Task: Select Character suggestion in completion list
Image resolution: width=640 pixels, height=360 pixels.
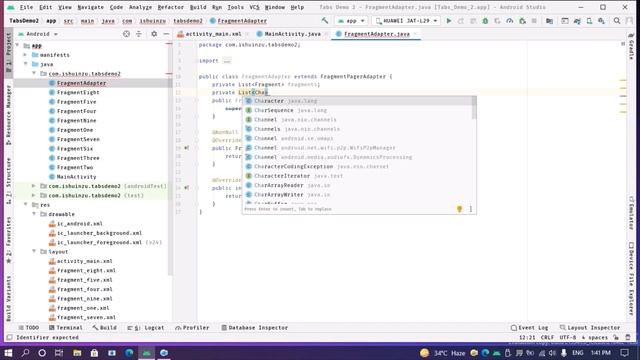Action: (x=357, y=101)
